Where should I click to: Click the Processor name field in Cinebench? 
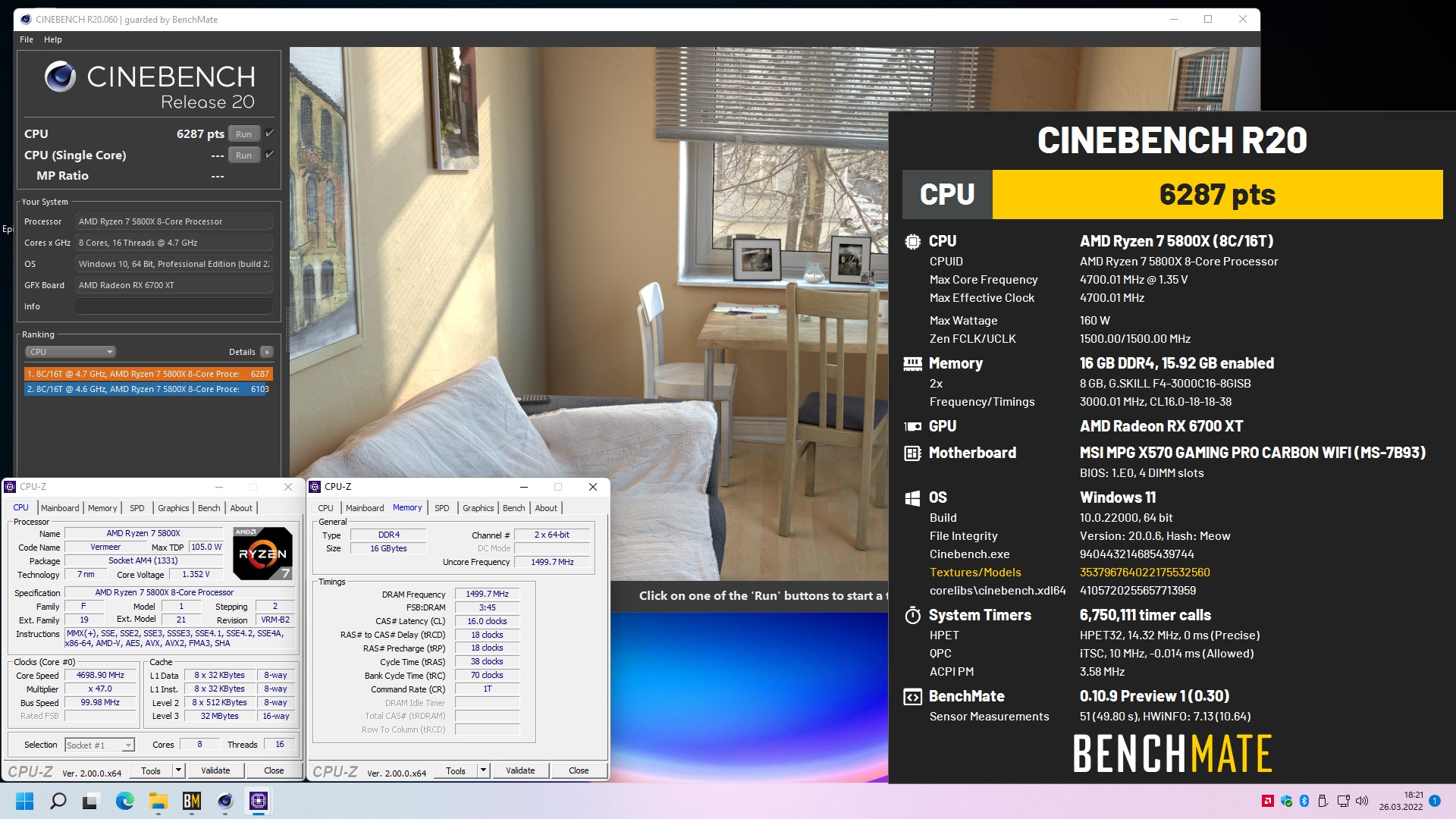174,221
